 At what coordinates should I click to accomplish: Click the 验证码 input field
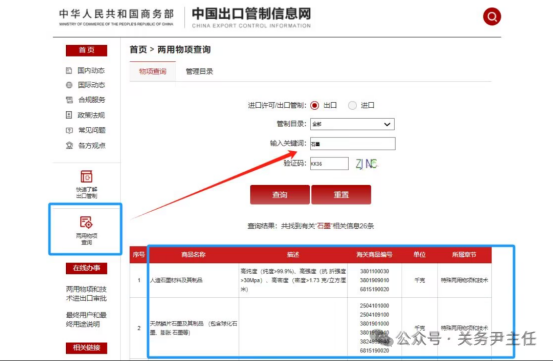pyautogui.click(x=329, y=164)
